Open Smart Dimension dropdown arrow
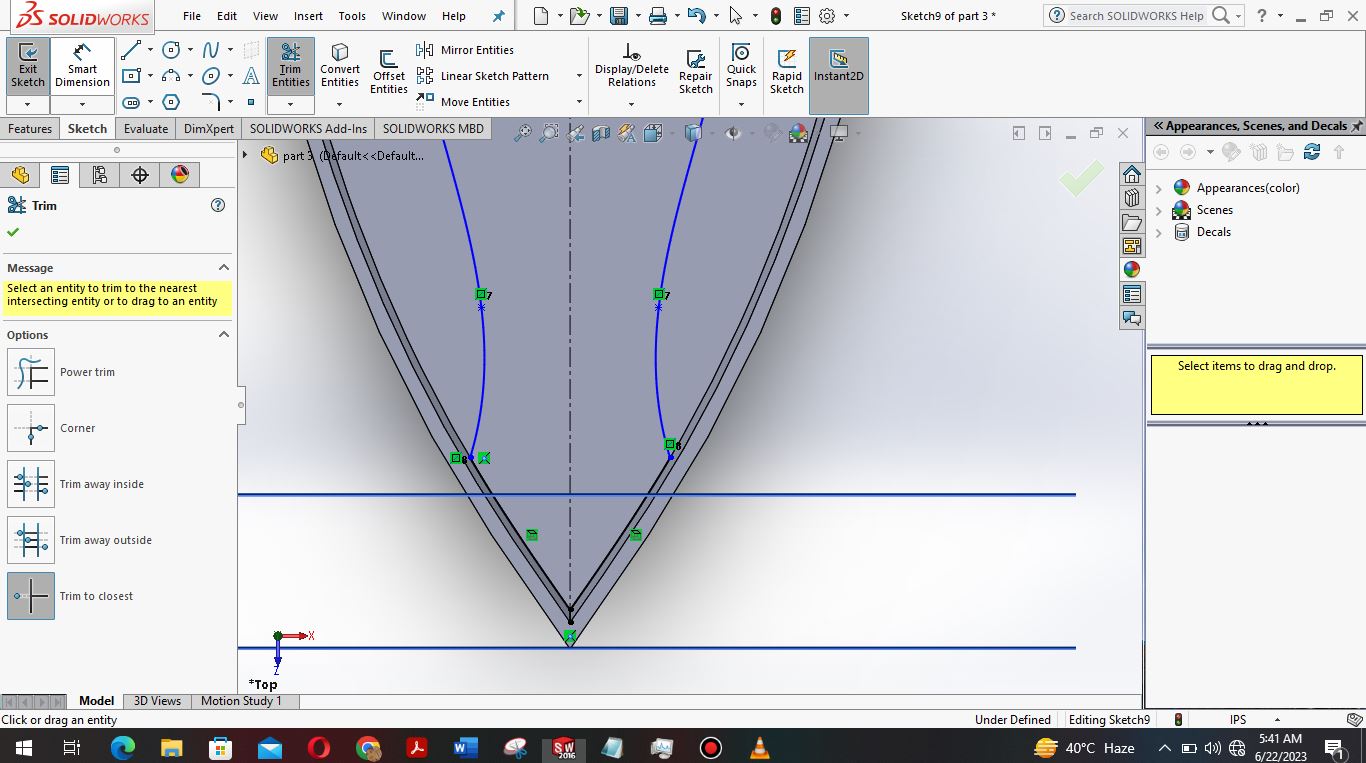The height and width of the screenshot is (763, 1366). (x=82, y=104)
